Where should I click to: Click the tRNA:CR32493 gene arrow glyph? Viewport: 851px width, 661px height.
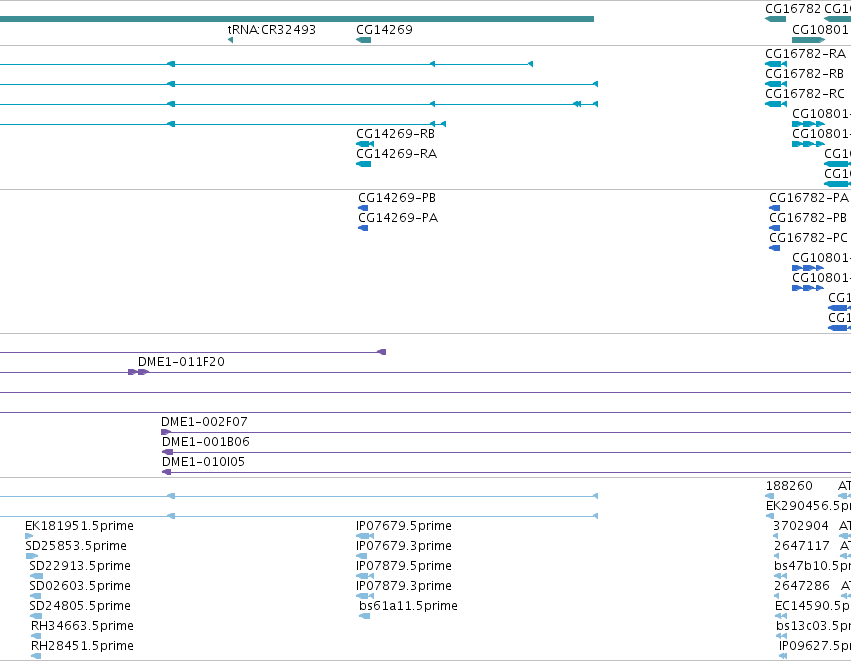click(231, 40)
